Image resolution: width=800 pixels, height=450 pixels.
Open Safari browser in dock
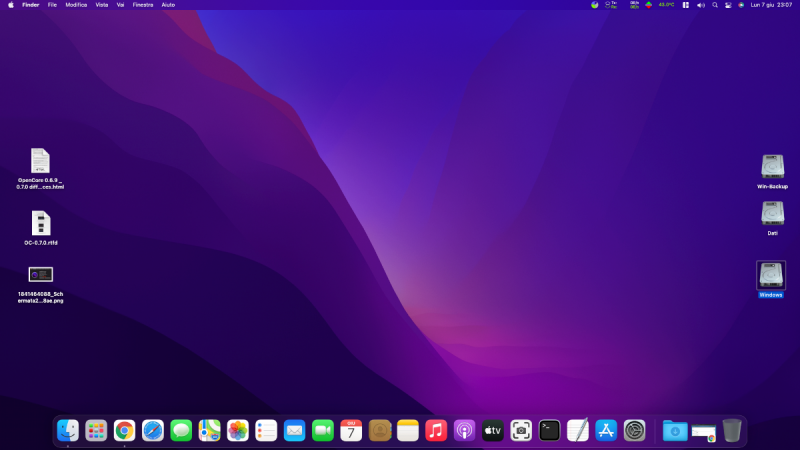click(x=153, y=430)
